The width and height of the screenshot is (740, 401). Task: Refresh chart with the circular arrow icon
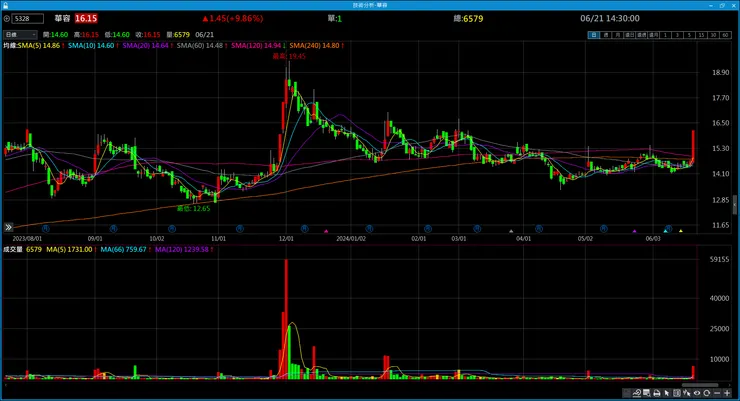[706, 393]
